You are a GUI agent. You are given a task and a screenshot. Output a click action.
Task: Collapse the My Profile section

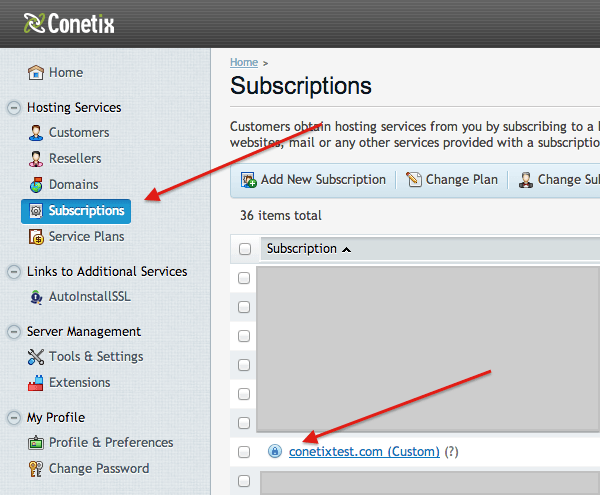click(14, 418)
